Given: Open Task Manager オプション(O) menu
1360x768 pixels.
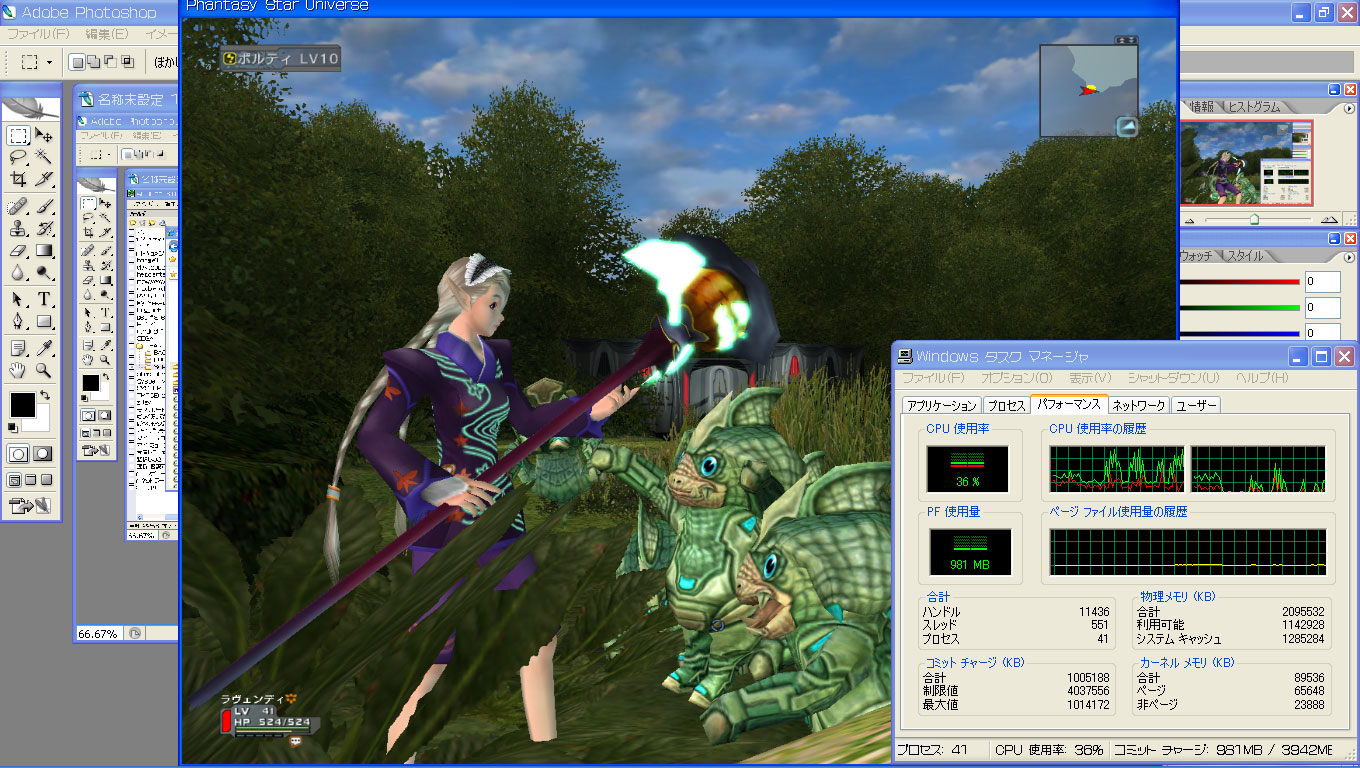Looking at the screenshot, I should (1016, 378).
